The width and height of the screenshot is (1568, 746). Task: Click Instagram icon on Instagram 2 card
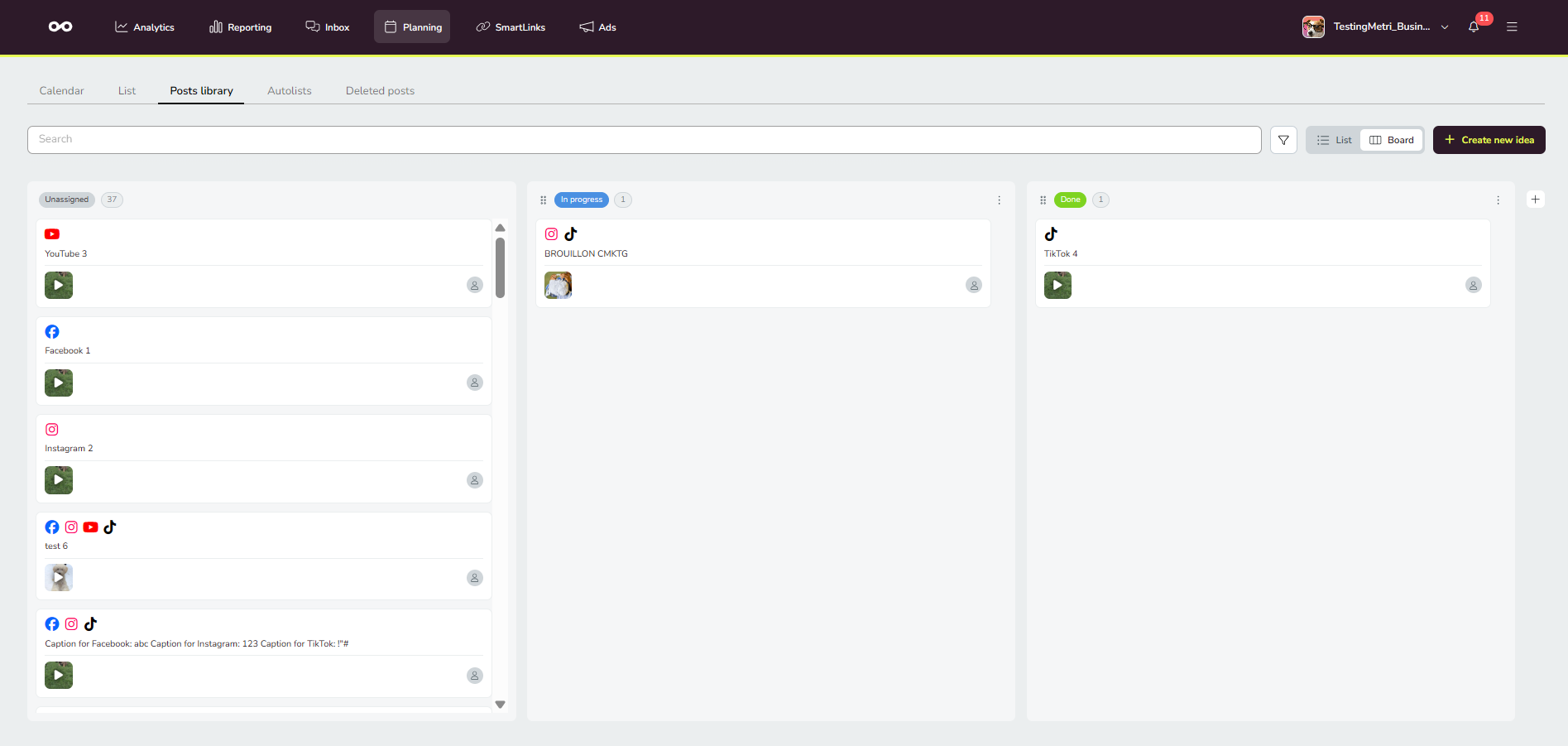click(52, 429)
